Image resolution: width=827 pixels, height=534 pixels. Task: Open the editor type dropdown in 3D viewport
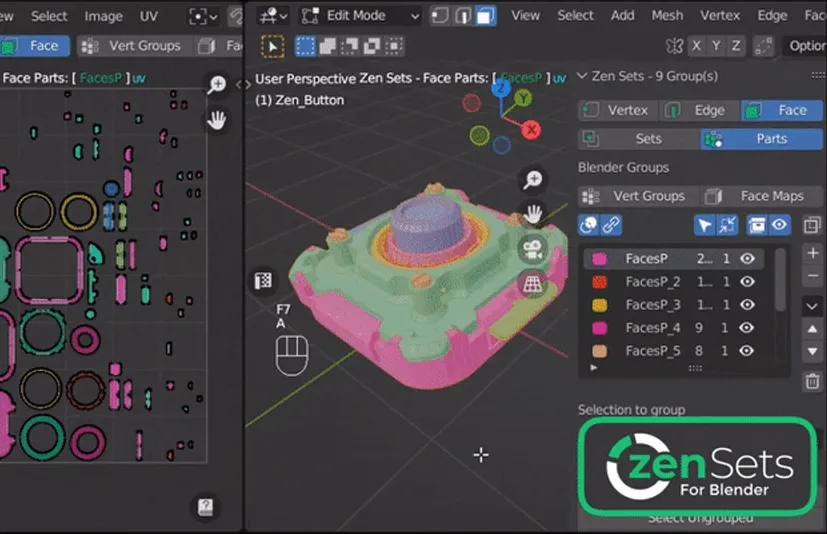272,16
